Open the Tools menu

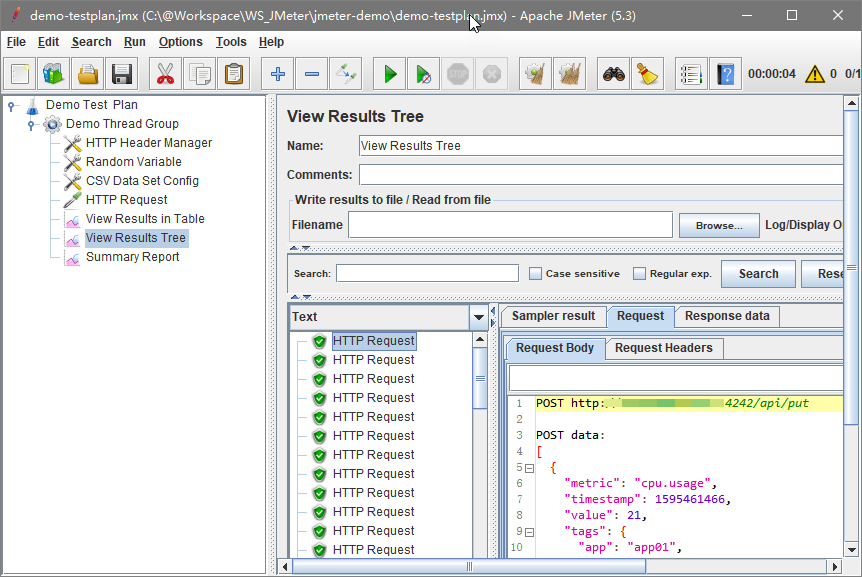tap(231, 42)
